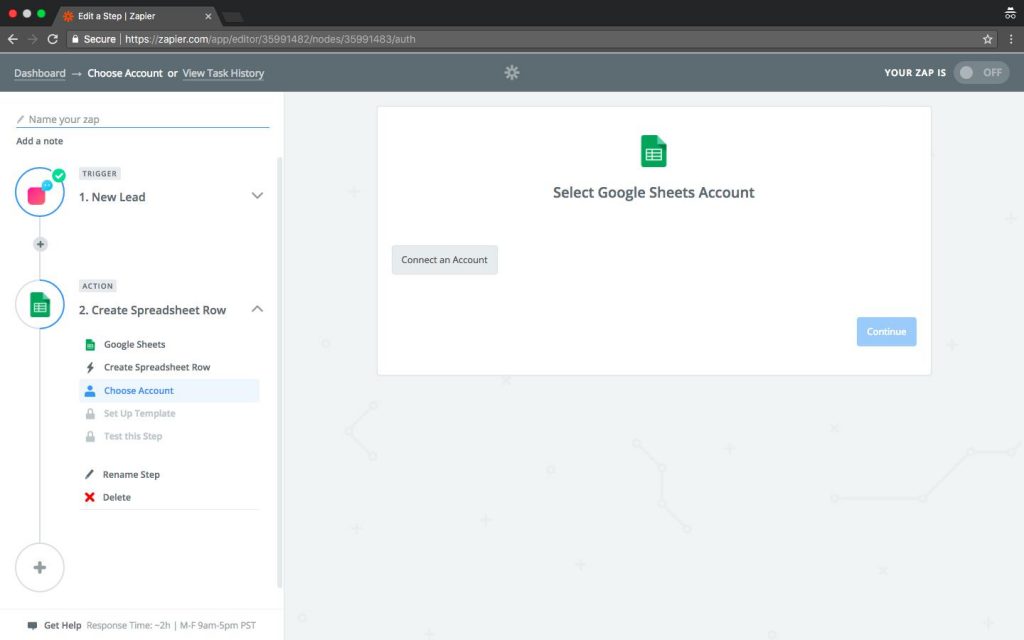Open View Task History link

coord(223,73)
